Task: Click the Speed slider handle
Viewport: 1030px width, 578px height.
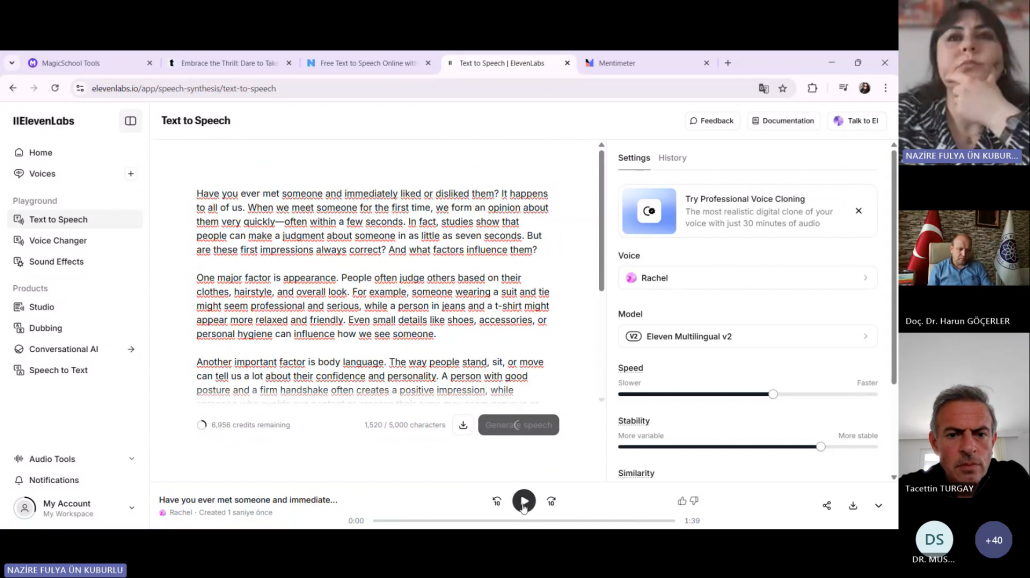Action: tap(773, 394)
